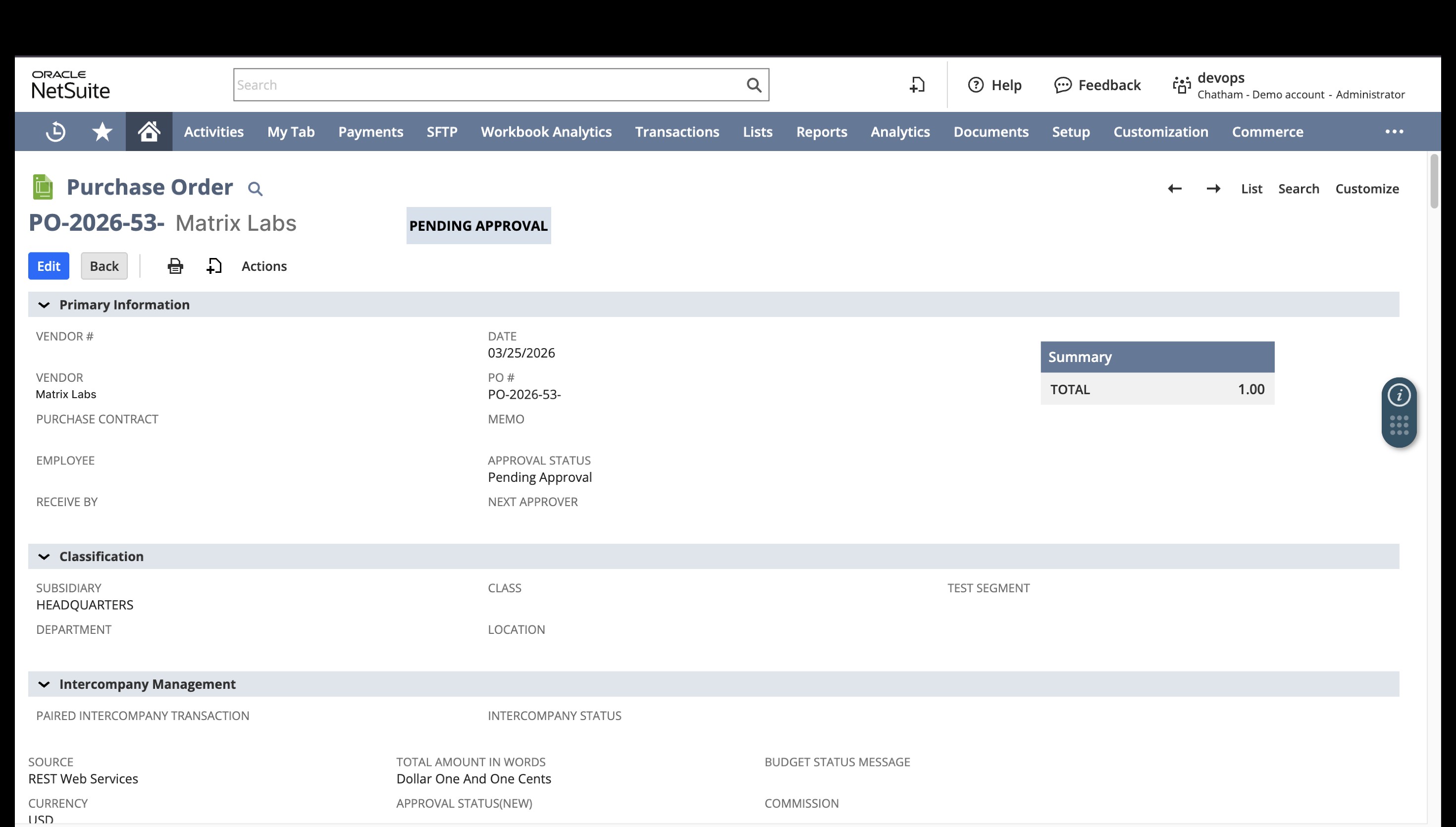Screen dimensions: 1456x827
Task: Click the Dollar One And One Cents text
Action: (x=473, y=779)
